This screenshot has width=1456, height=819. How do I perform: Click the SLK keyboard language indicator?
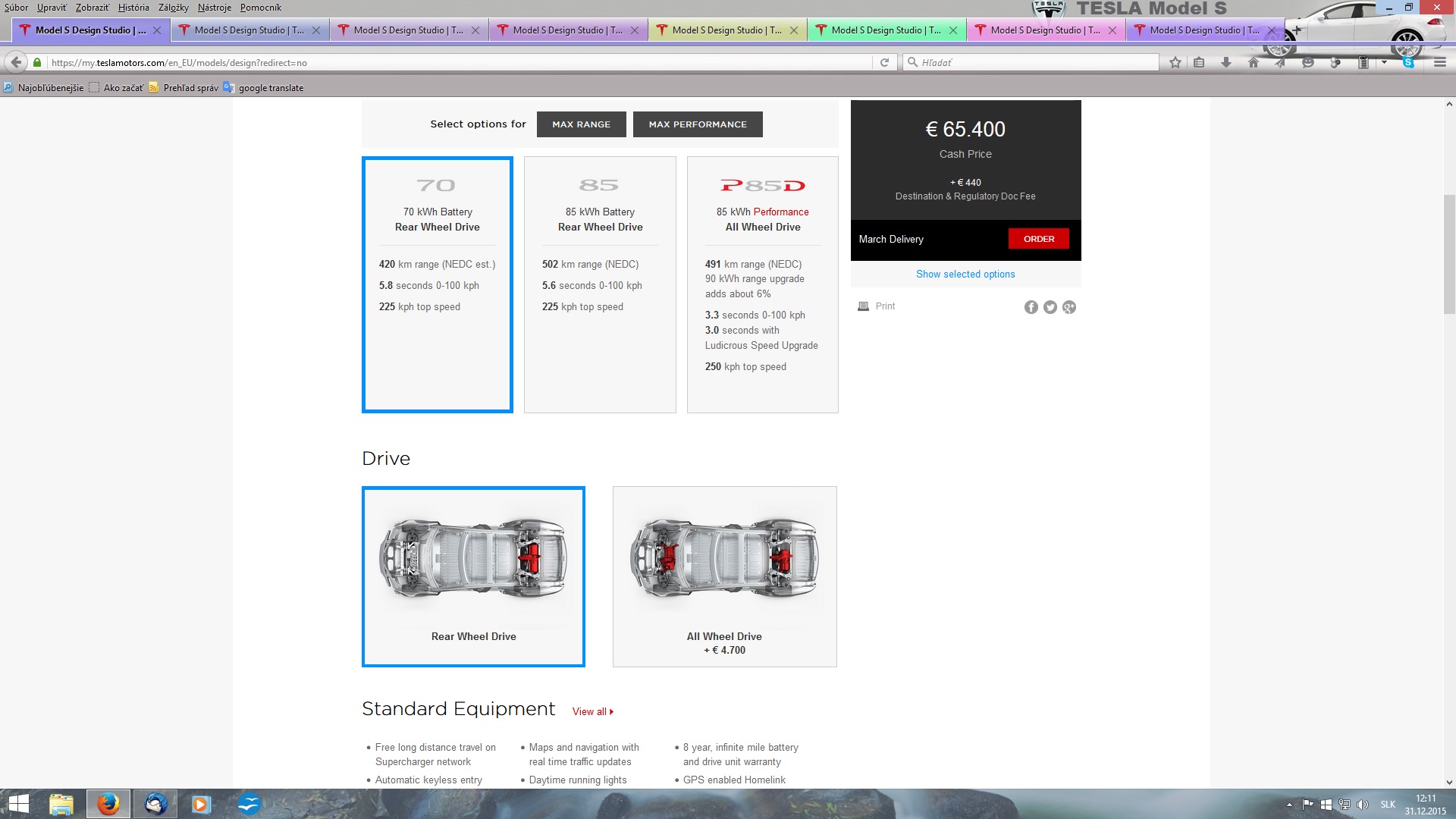(x=1388, y=805)
